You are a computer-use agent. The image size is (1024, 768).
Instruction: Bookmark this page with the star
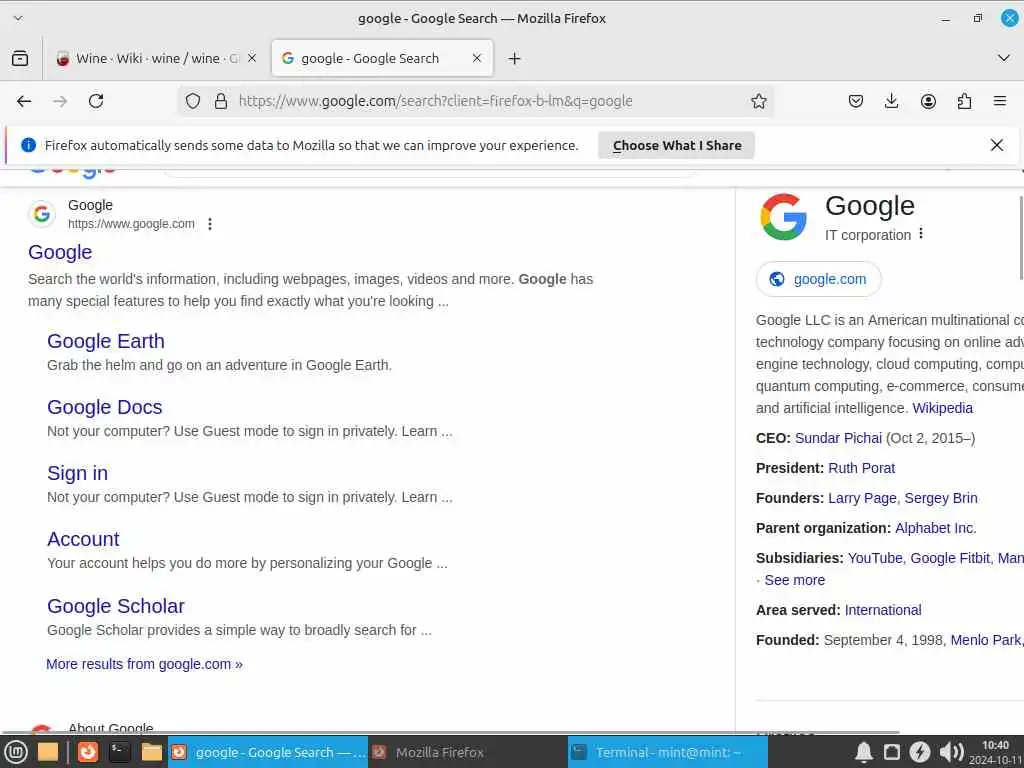pos(758,101)
